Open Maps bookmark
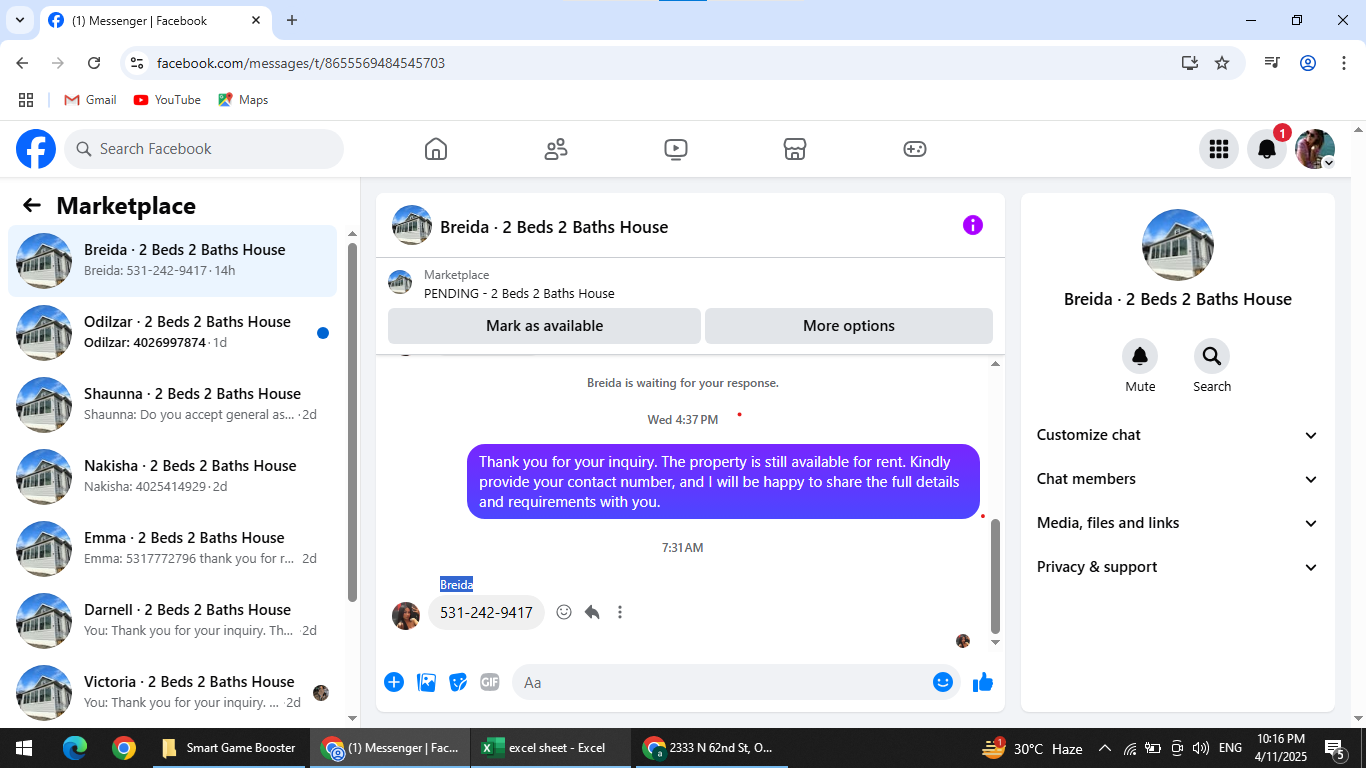Screen dimensions: 1366x768 coord(243,100)
